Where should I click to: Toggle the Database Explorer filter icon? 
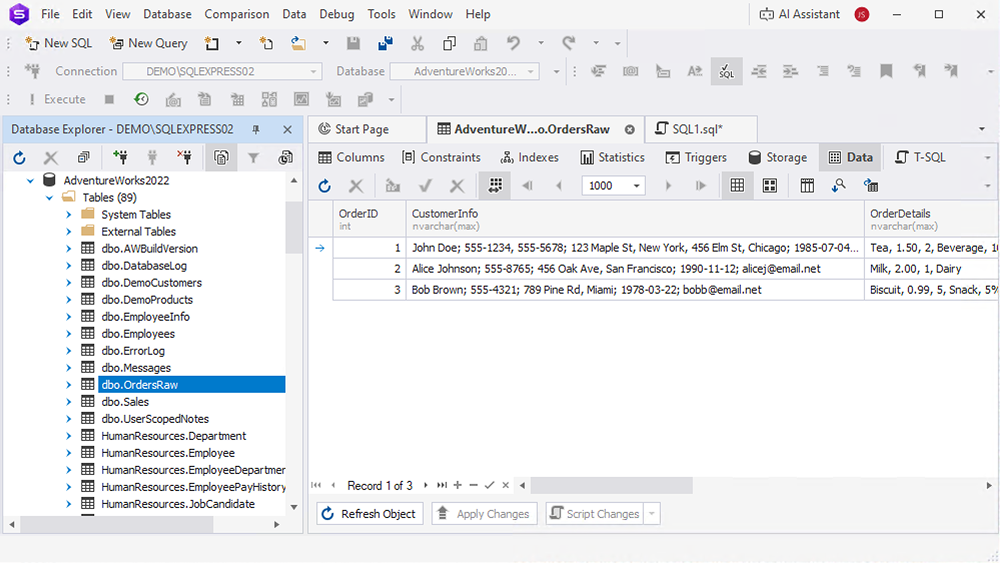253,158
